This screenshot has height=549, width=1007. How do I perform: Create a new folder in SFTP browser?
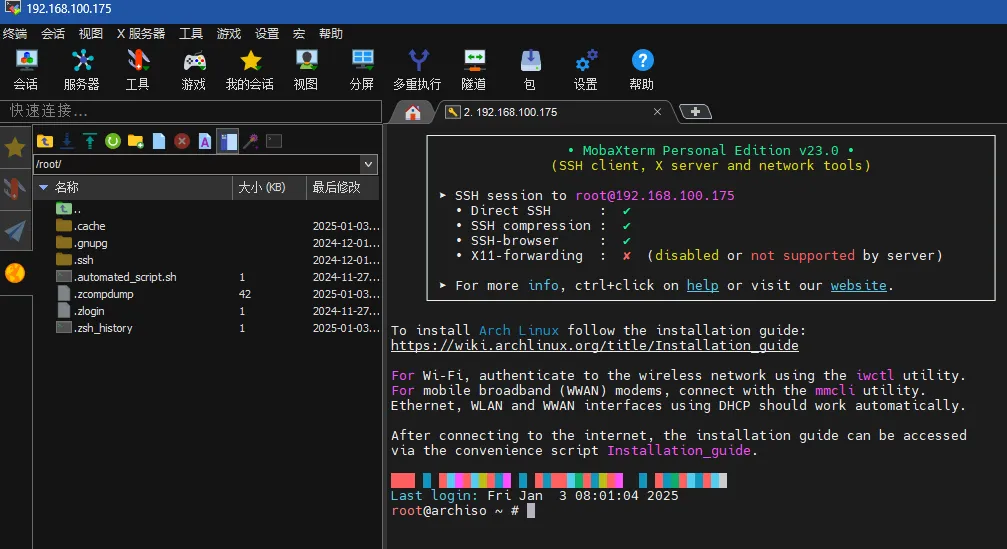pos(136,141)
